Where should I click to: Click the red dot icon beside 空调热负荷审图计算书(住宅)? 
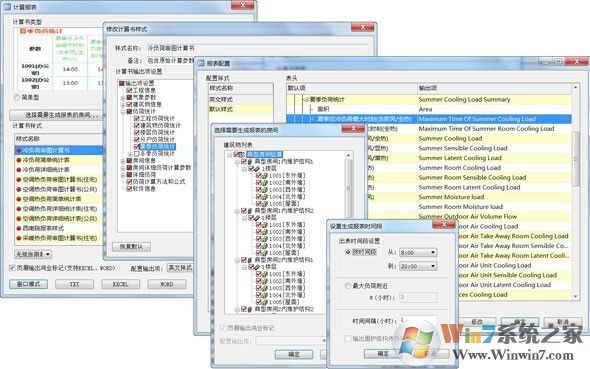point(18,179)
